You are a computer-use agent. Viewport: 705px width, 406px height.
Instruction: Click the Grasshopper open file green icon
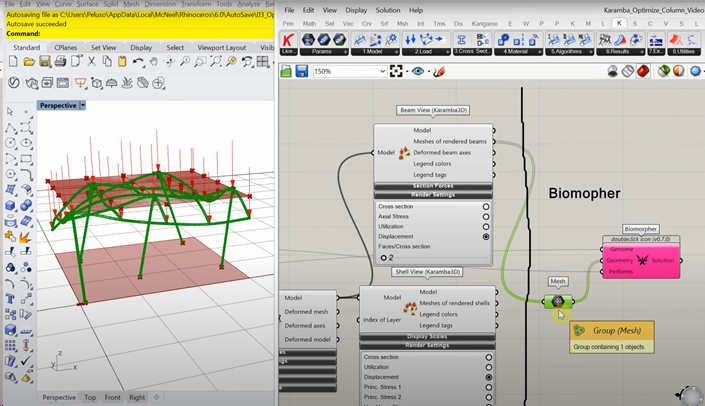[286, 71]
